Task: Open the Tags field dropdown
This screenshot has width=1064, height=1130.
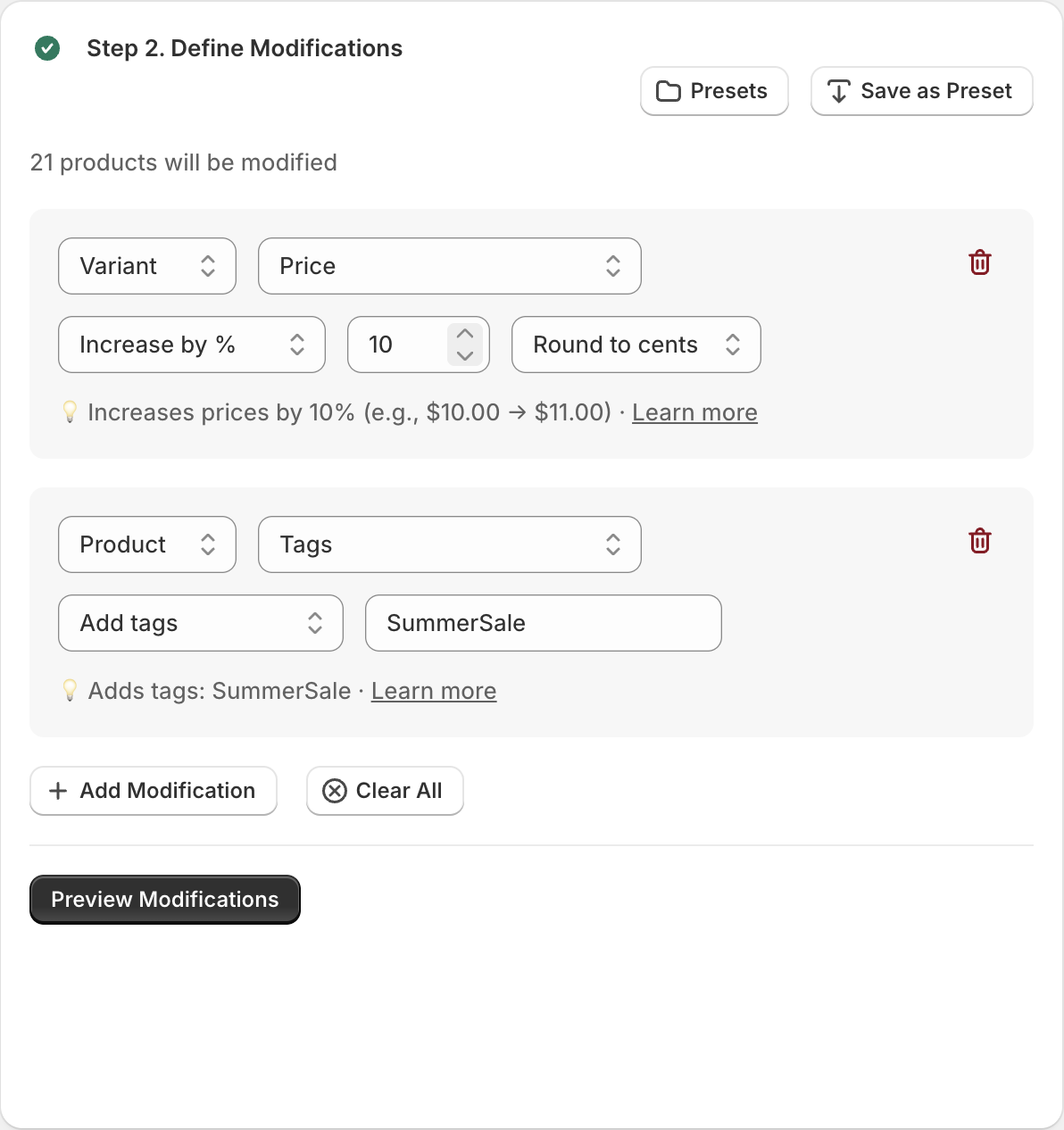Action: pos(450,544)
